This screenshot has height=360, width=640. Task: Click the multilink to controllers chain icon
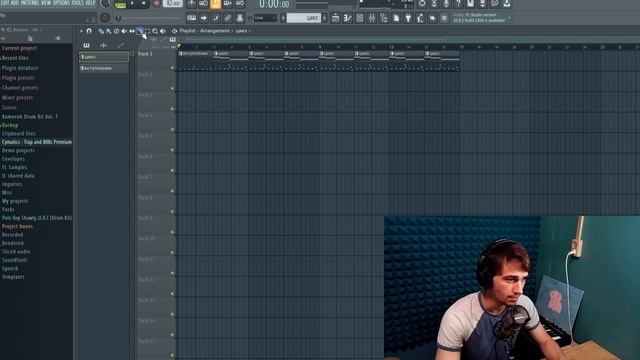pos(228,18)
